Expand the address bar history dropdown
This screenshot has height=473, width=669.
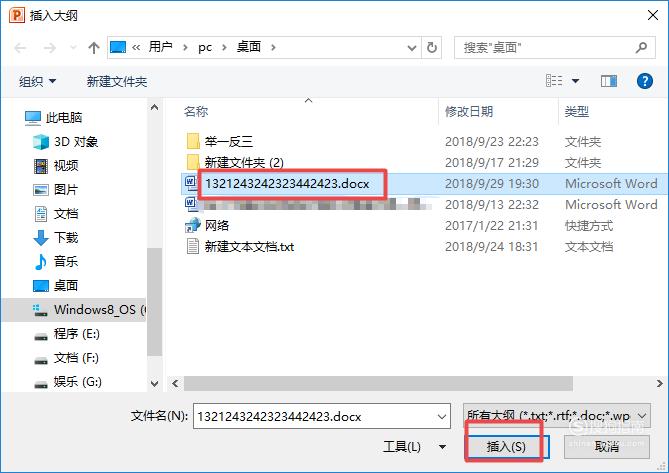pyautogui.click(x=412, y=48)
